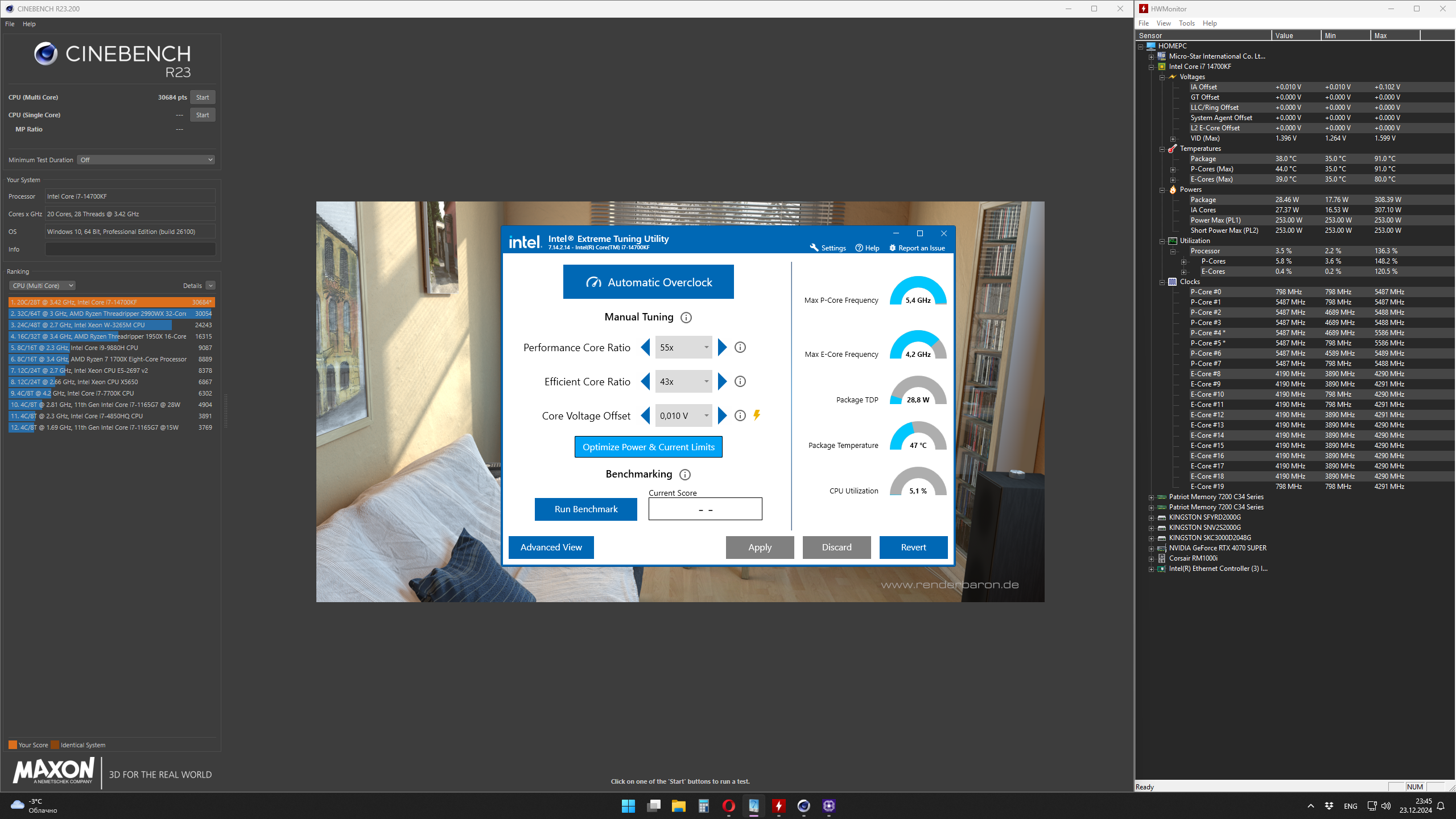The width and height of the screenshot is (1456, 819).
Task: Collapse the Clocks section in HWMonitor
Action: click(x=1162, y=282)
